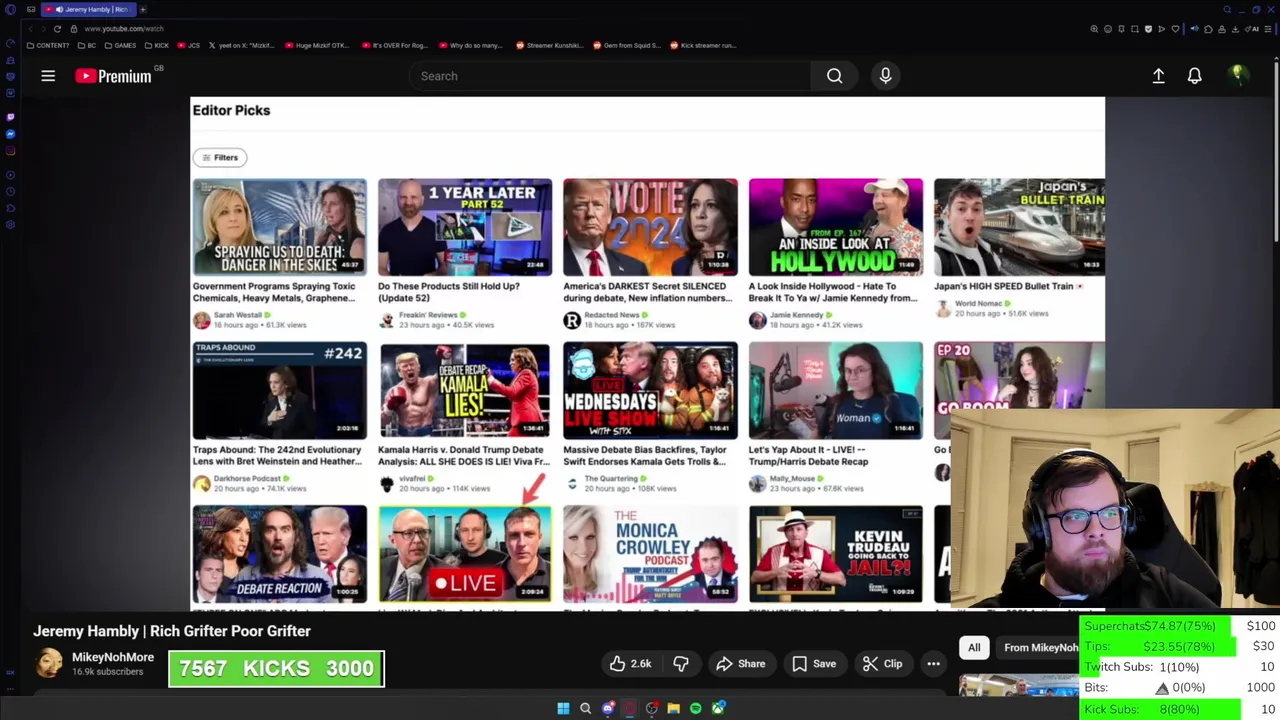The height and width of the screenshot is (720, 1280).
Task: Click the snapshot capture icon in toolbar
Action: coord(1135,29)
